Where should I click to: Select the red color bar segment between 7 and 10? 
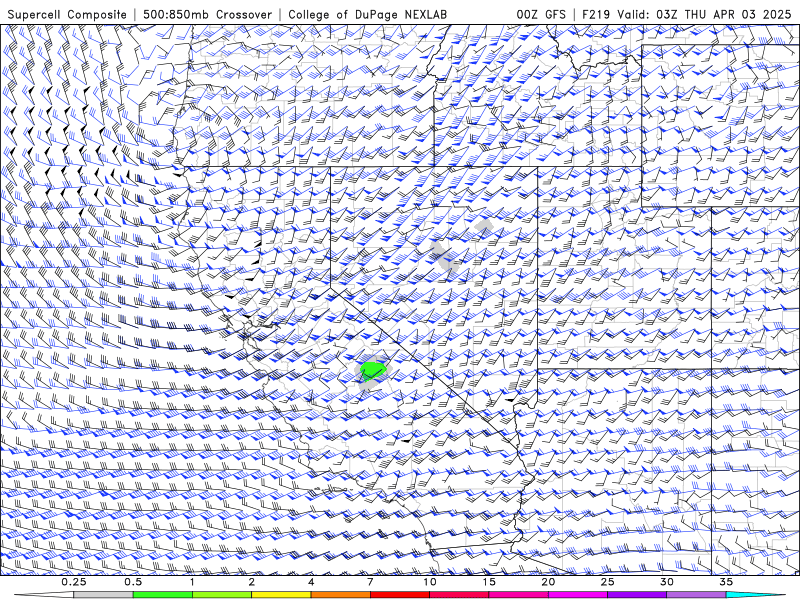[399, 595]
